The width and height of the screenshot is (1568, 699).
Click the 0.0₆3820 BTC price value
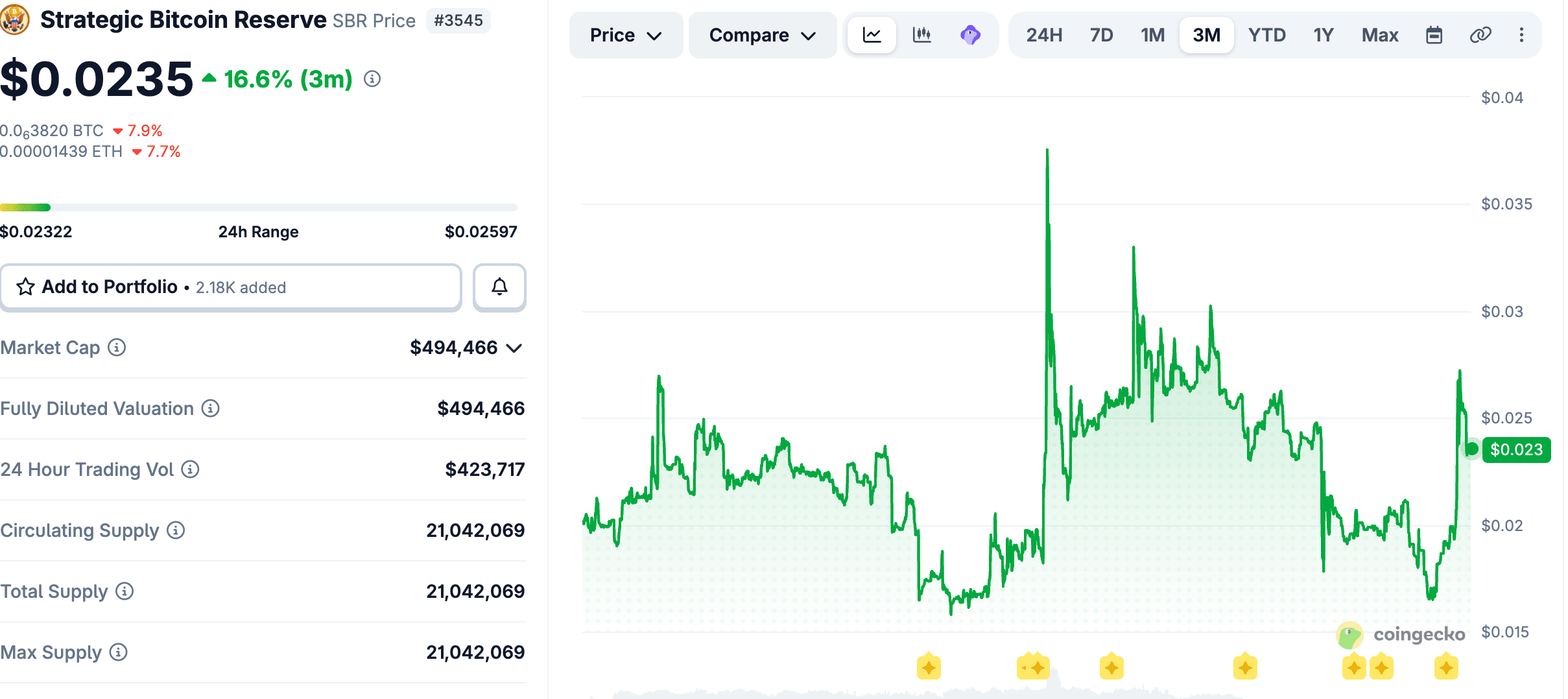[x=52, y=131]
